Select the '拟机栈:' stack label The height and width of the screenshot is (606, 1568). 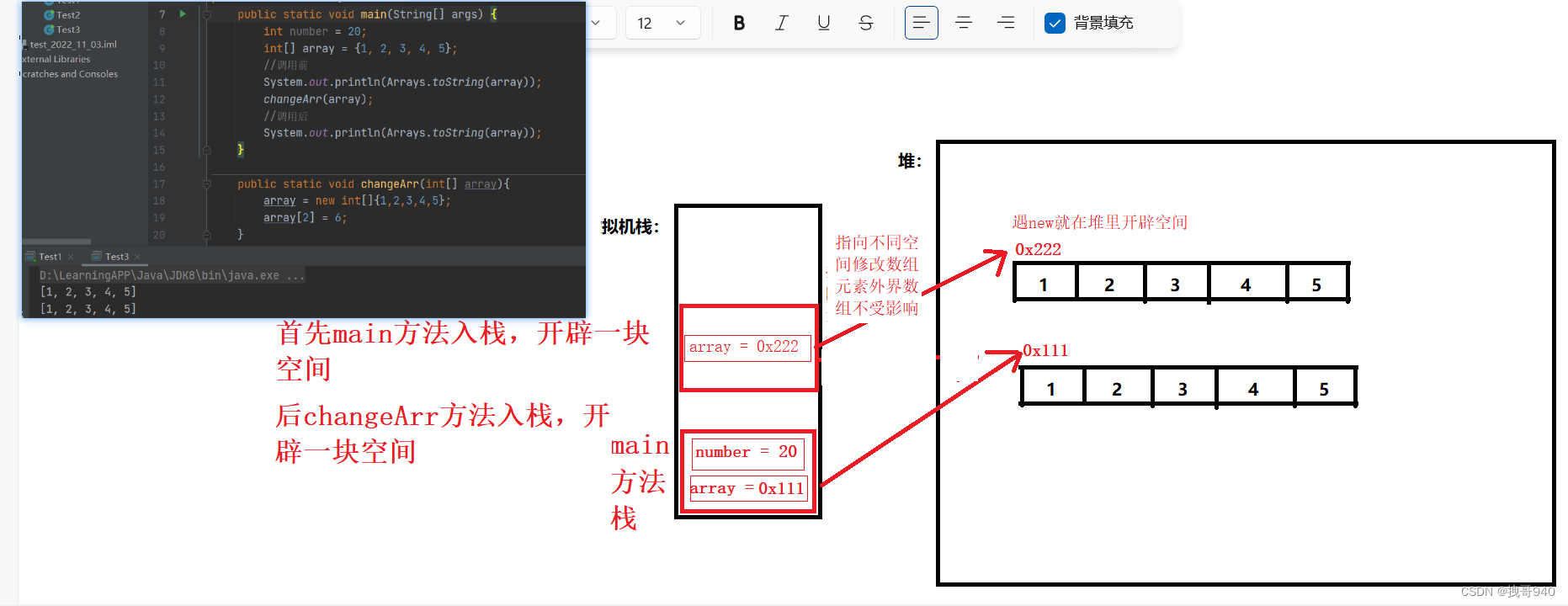(x=630, y=226)
